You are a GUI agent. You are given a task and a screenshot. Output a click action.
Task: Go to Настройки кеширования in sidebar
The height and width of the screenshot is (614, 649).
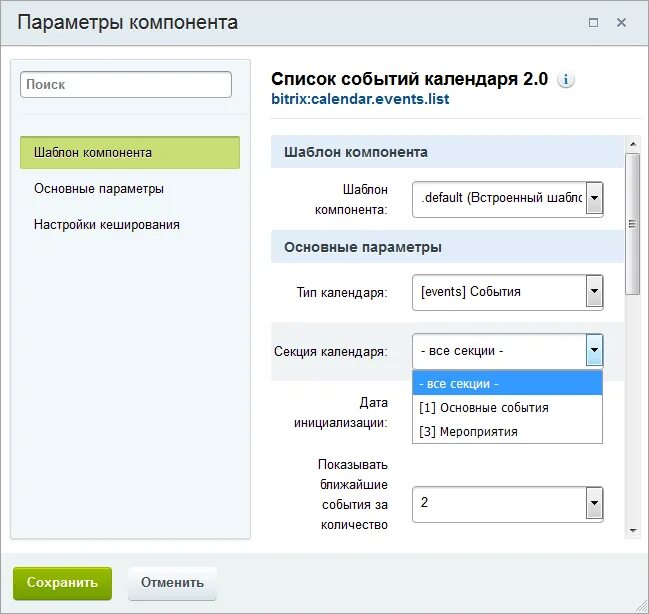coord(107,225)
